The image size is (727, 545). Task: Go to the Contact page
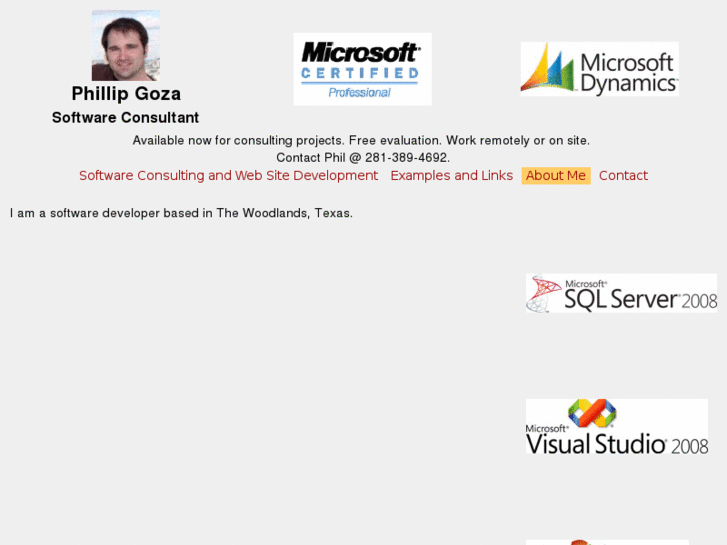[x=623, y=176]
